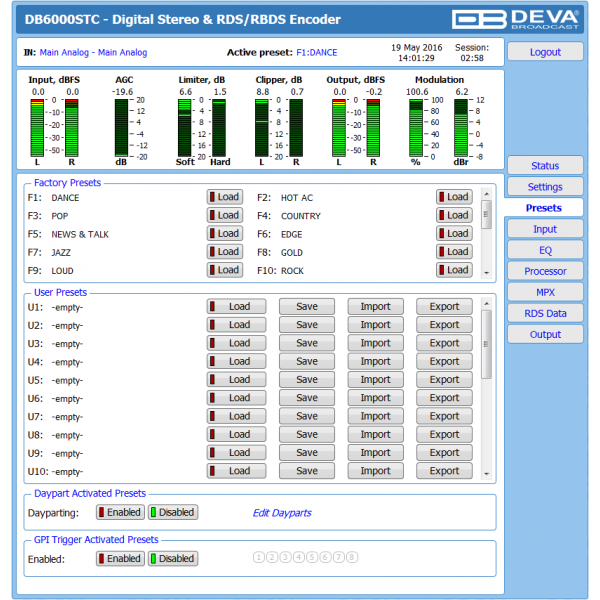Set GPI Trigger presets to Disabled

pos(173,559)
